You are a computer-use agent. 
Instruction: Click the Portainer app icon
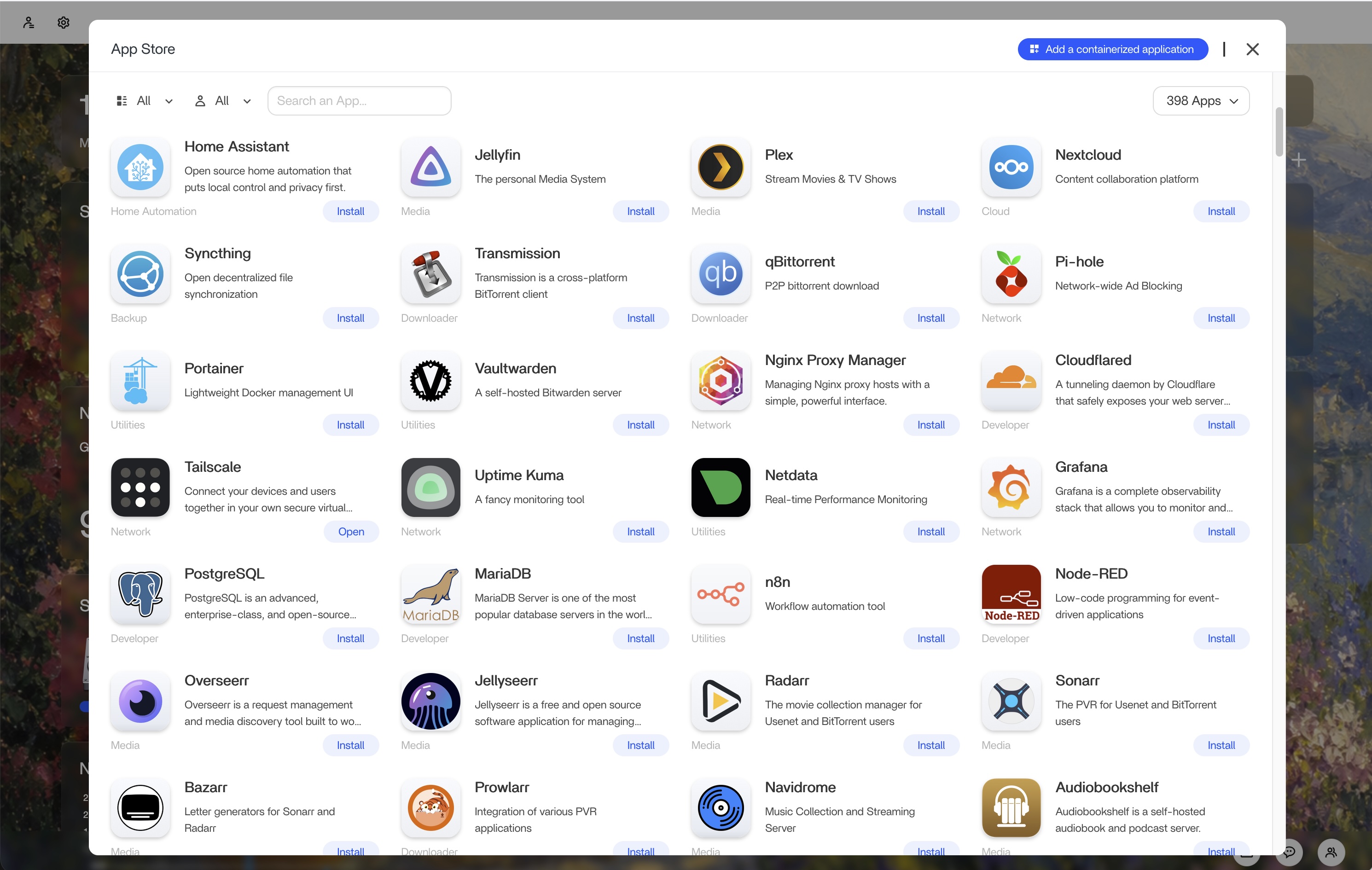(140, 381)
